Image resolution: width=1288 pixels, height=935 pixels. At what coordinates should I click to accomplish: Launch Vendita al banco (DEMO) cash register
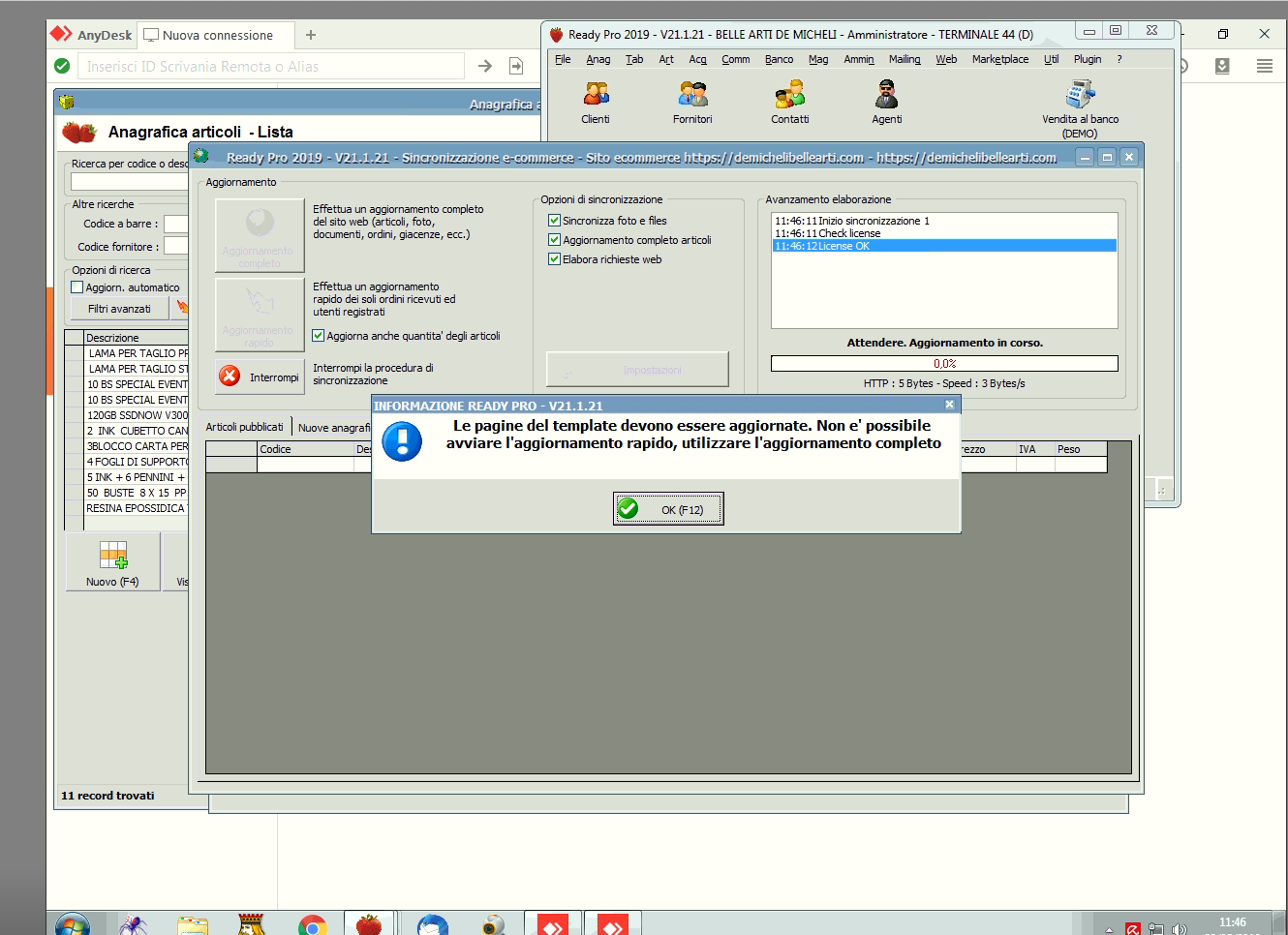pyautogui.click(x=1080, y=108)
